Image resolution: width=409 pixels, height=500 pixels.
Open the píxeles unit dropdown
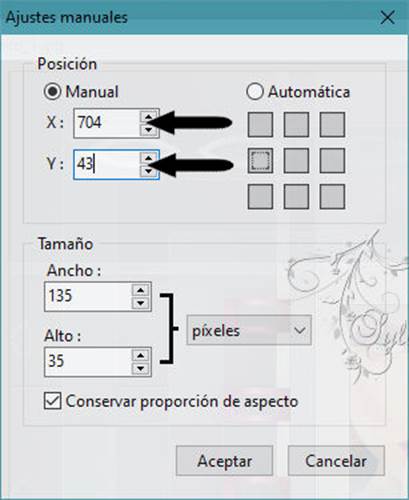pos(249,330)
